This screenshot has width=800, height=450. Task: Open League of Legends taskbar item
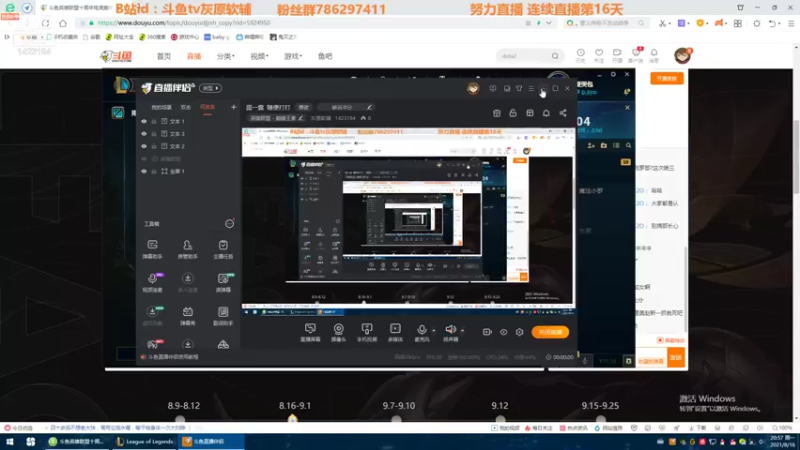[x=144, y=442]
